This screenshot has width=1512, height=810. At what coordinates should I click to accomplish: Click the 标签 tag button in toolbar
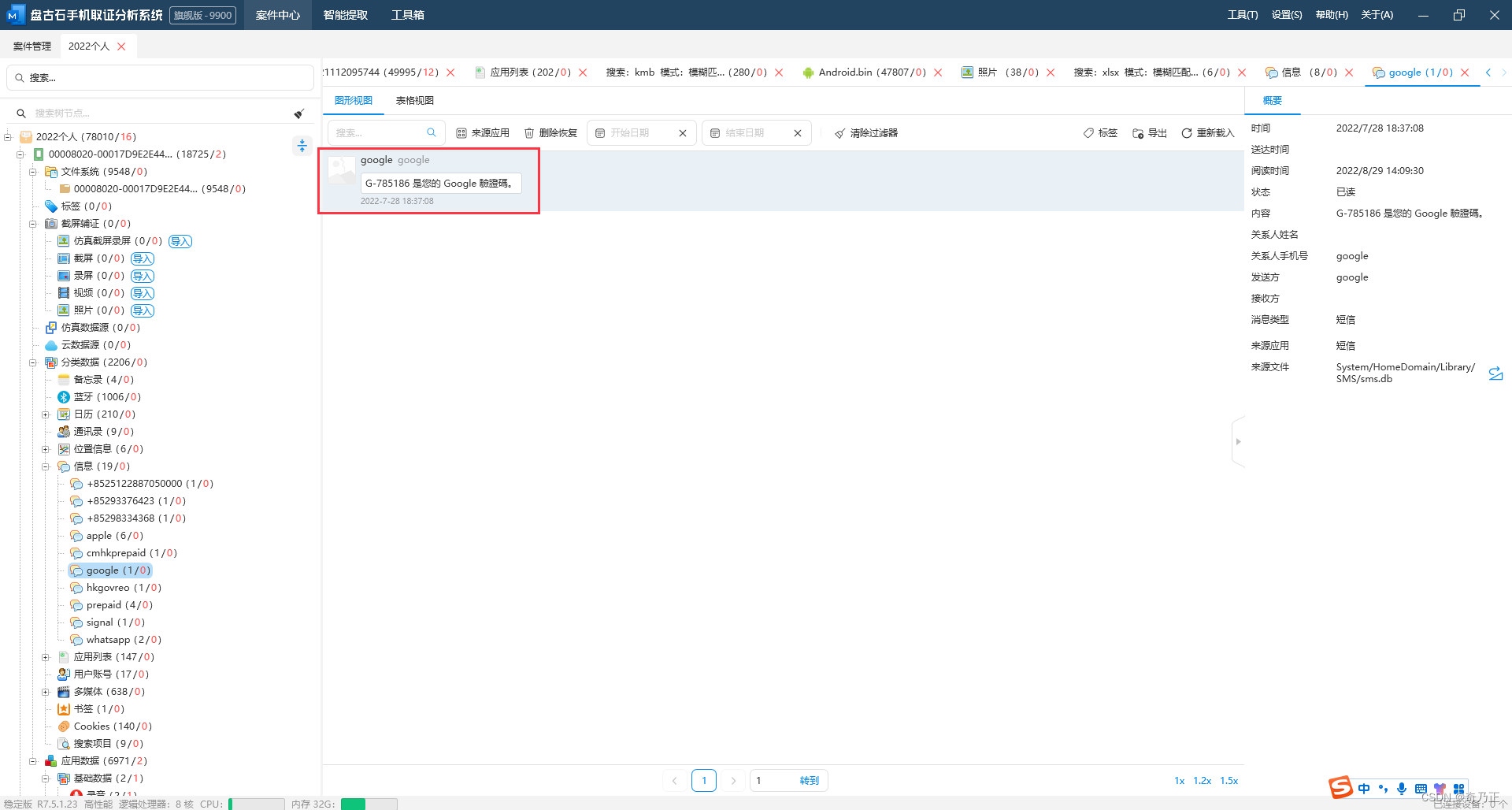[1100, 133]
